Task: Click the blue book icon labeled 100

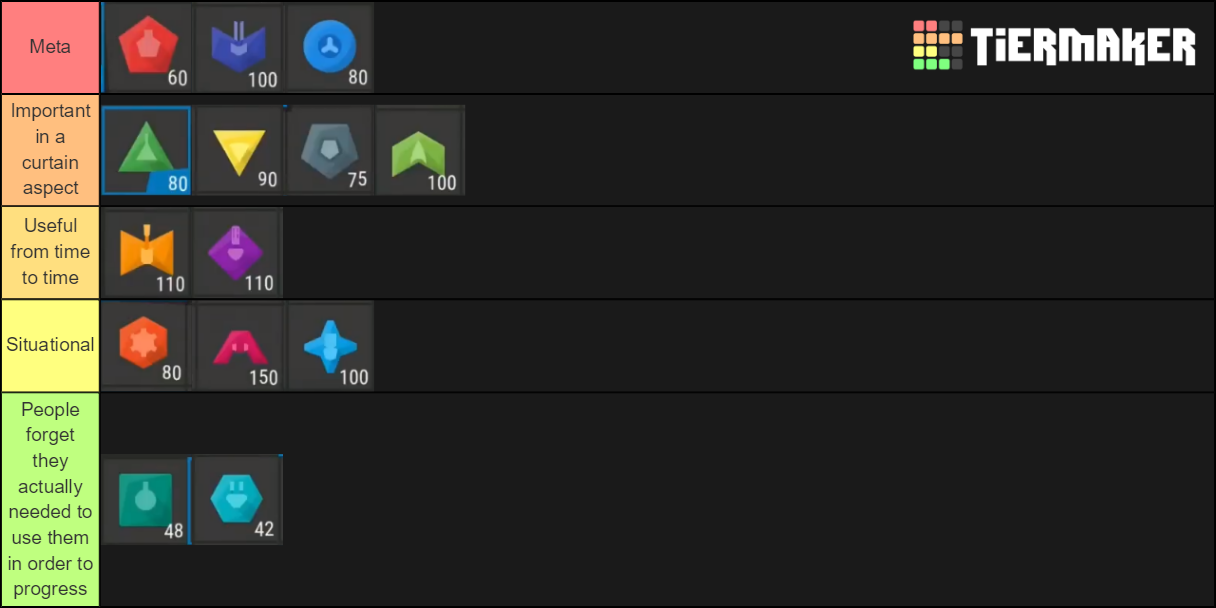Action: pyautogui.click(x=238, y=45)
